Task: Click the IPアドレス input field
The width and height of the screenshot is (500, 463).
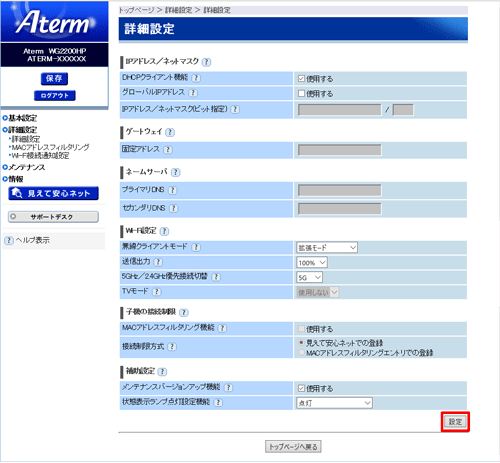Action: 340,110
